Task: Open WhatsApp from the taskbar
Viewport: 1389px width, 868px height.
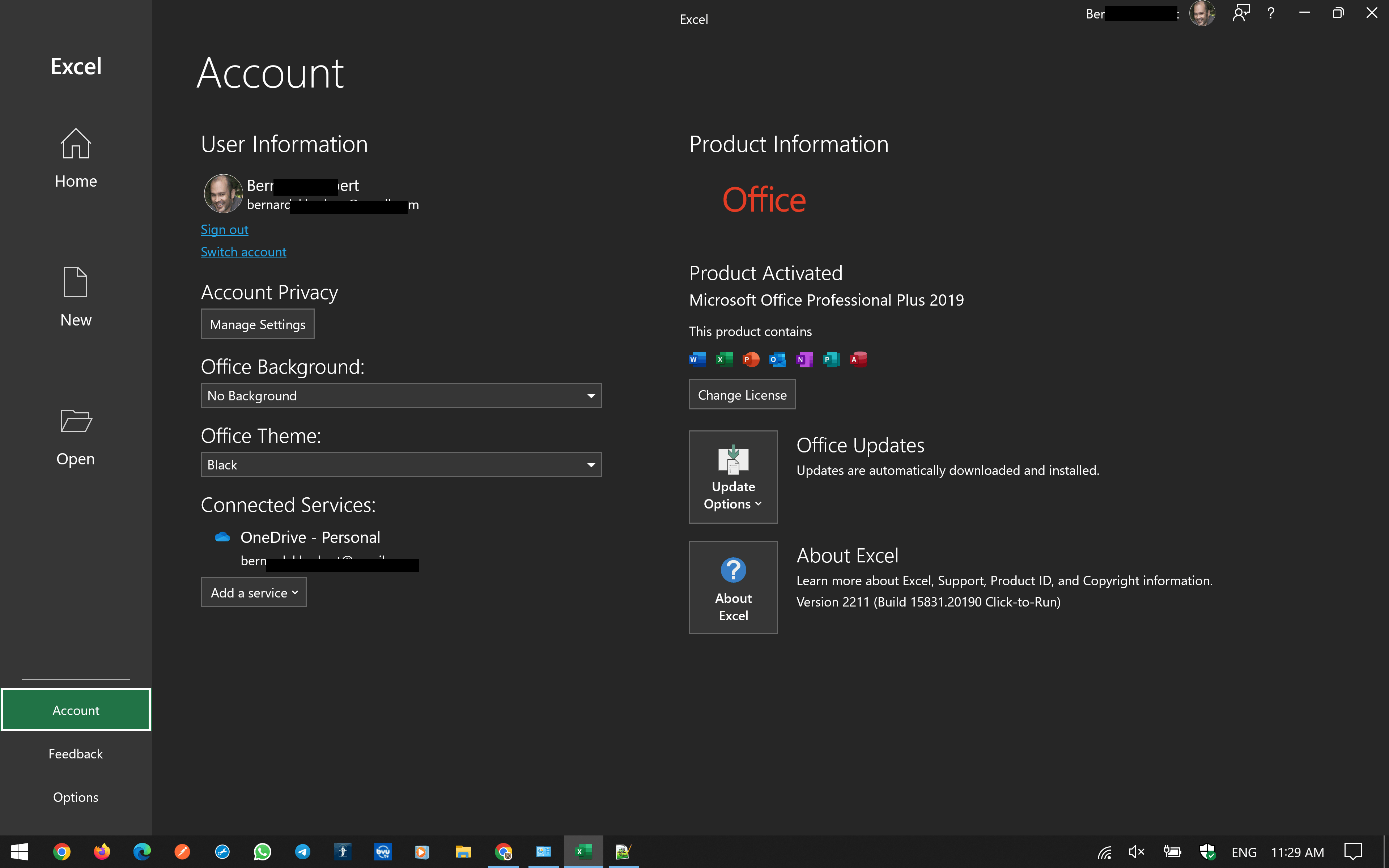Action: coord(262,852)
